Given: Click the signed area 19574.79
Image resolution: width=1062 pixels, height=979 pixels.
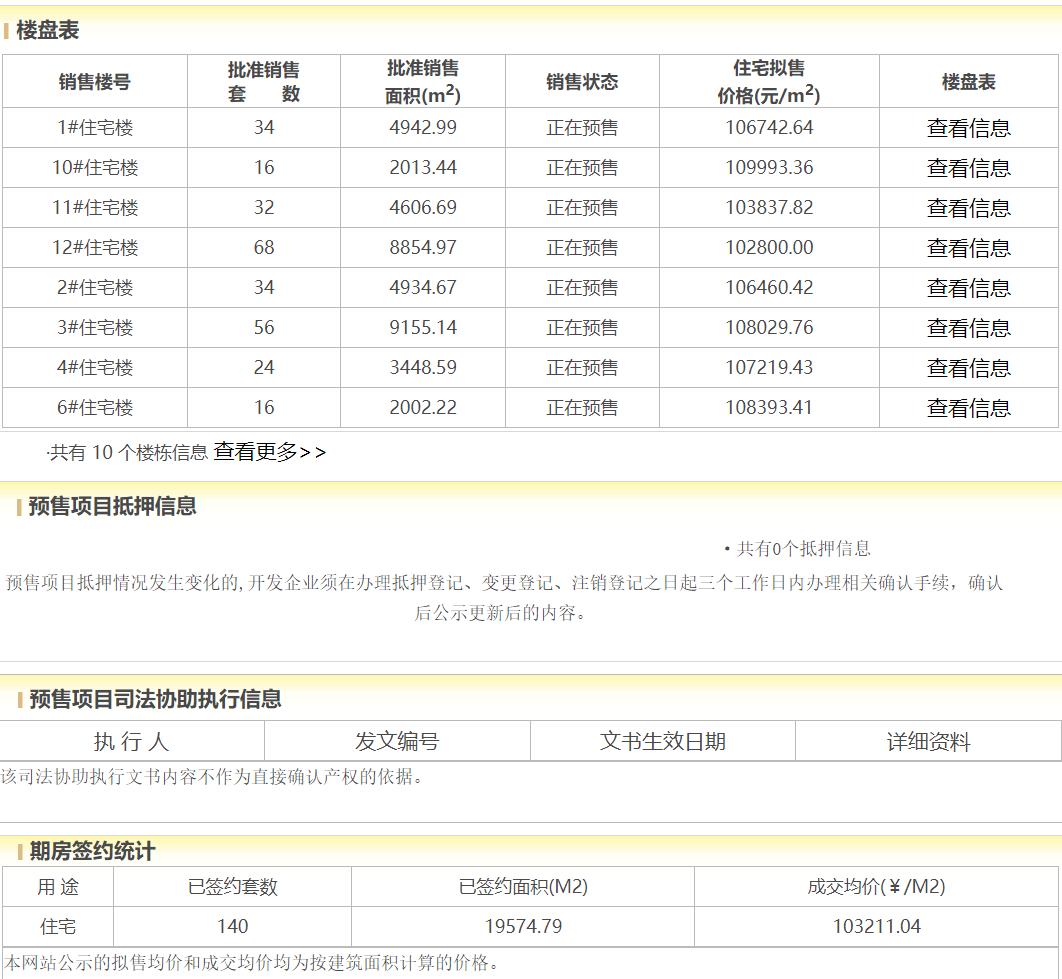Looking at the screenshot, I should 523,926.
